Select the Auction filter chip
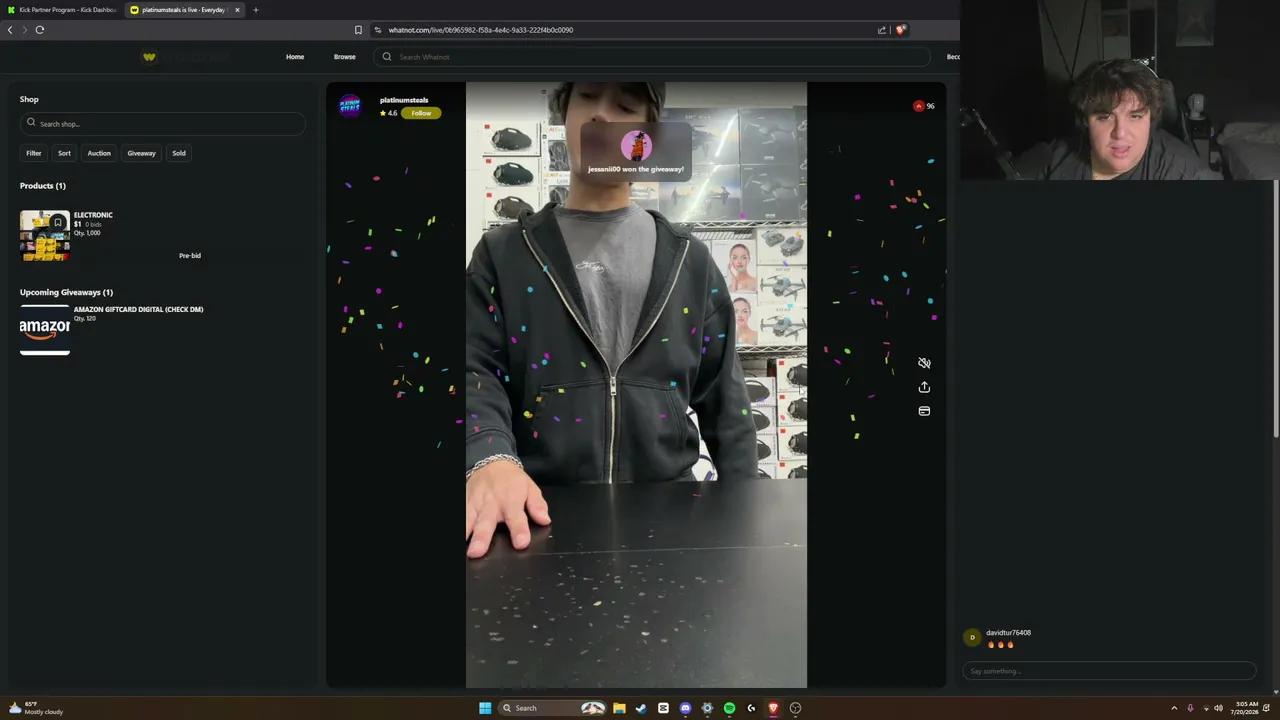The image size is (1280, 720). 99,153
